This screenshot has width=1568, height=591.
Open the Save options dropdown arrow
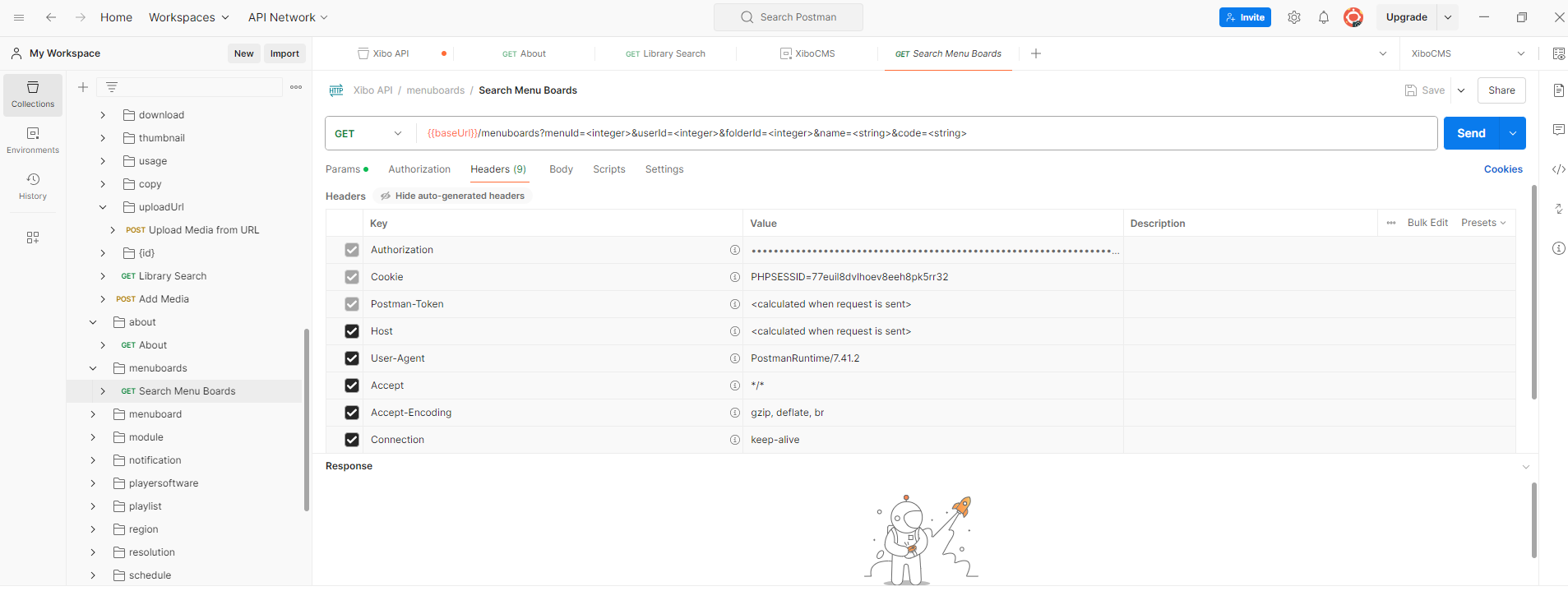[1461, 90]
